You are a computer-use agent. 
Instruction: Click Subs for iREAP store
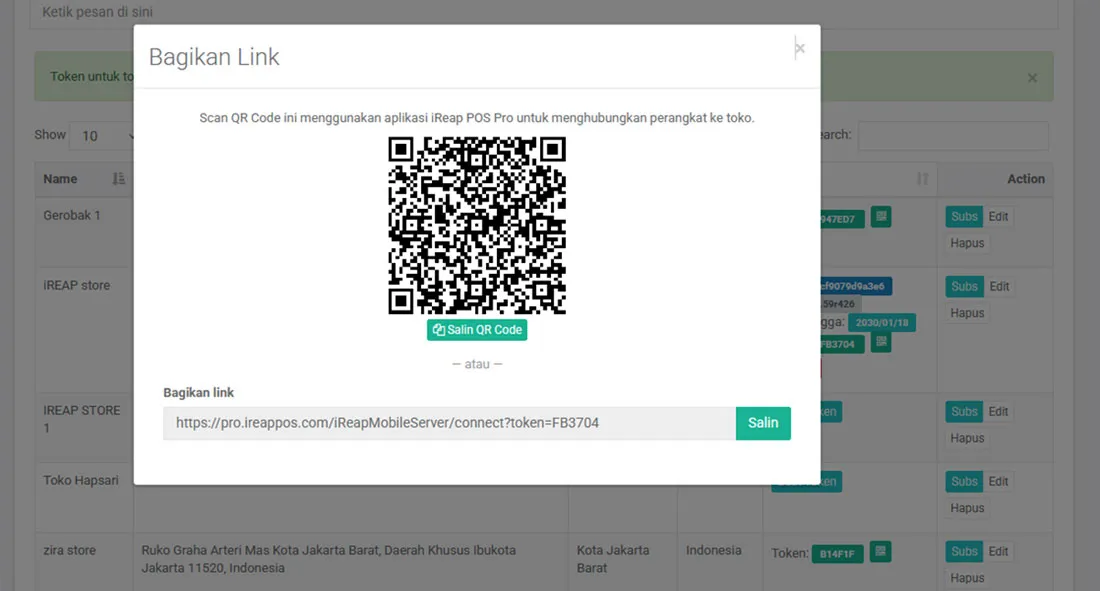pyautogui.click(x=964, y=286)
